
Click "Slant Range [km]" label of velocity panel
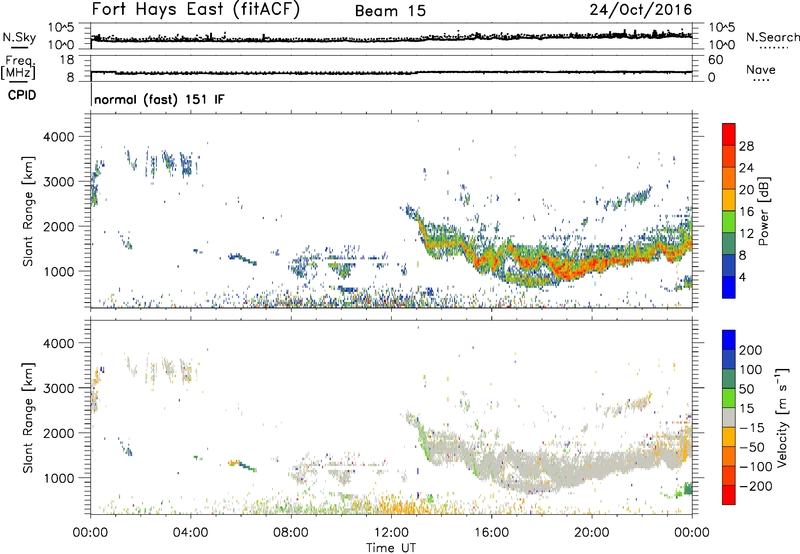(x=28, y=418)
